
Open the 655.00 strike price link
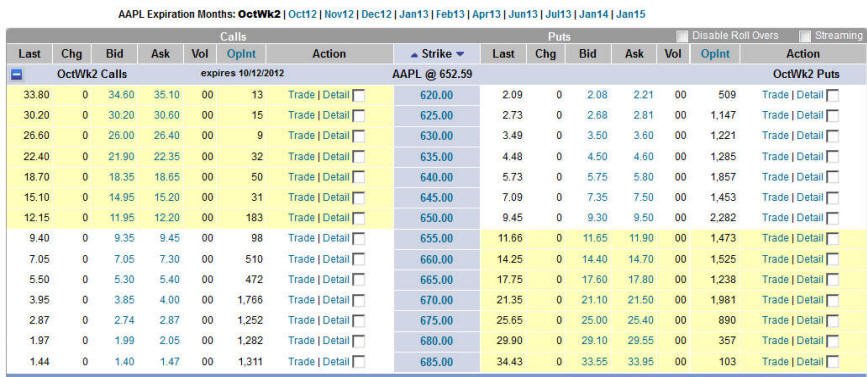[x=436, y=239]
